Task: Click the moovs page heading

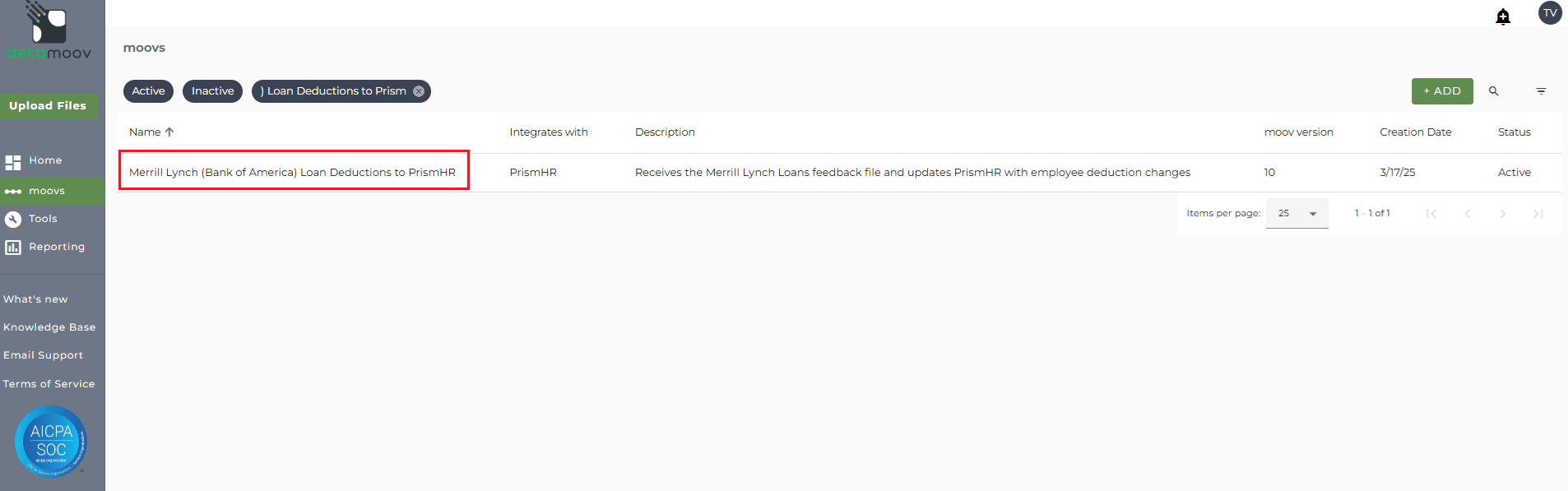Action: tap(144, 48)
